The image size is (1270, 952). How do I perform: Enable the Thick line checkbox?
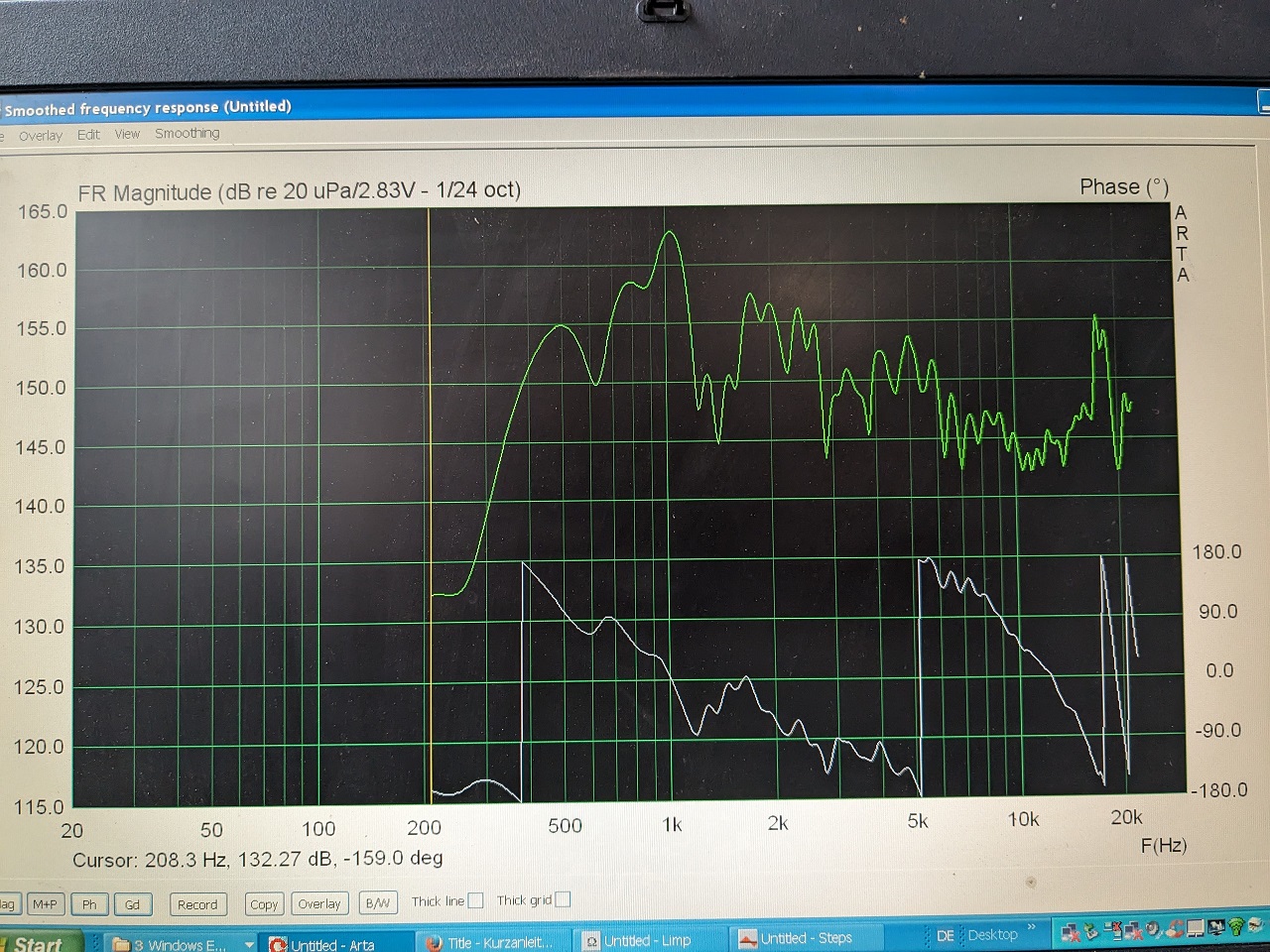point(475,900)
